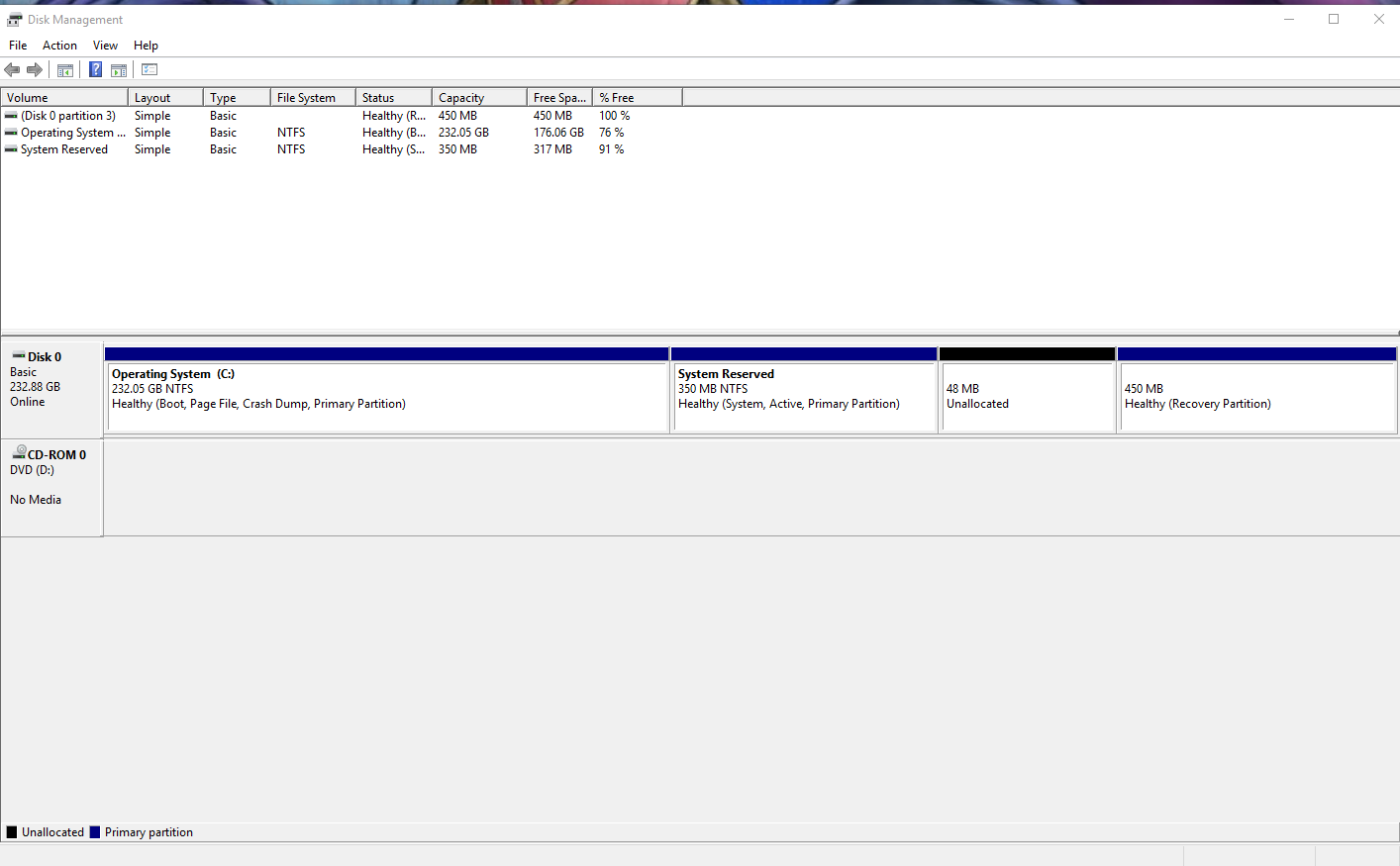Click the Primary partition legend label

[149, 832]
